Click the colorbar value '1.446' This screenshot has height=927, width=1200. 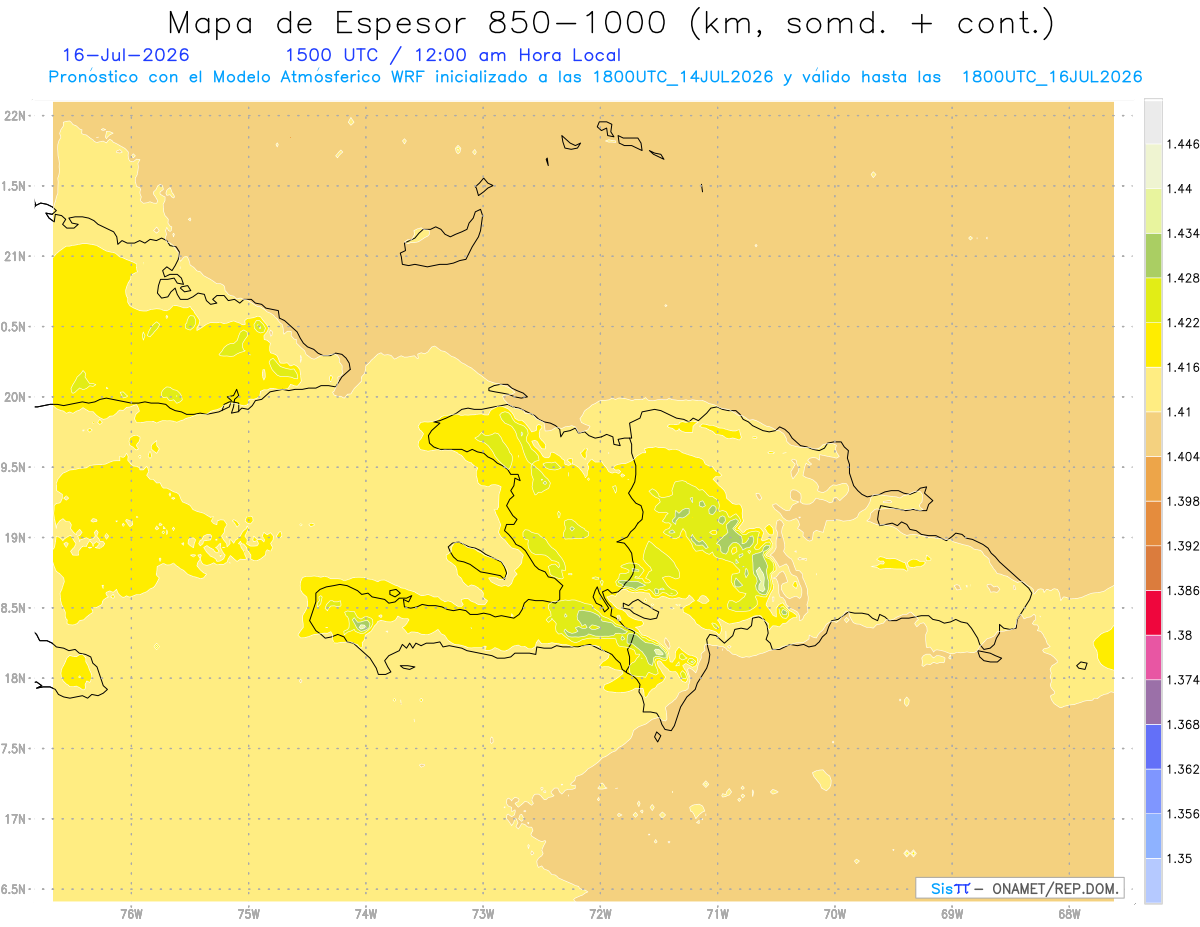(x=1182, y=144)
